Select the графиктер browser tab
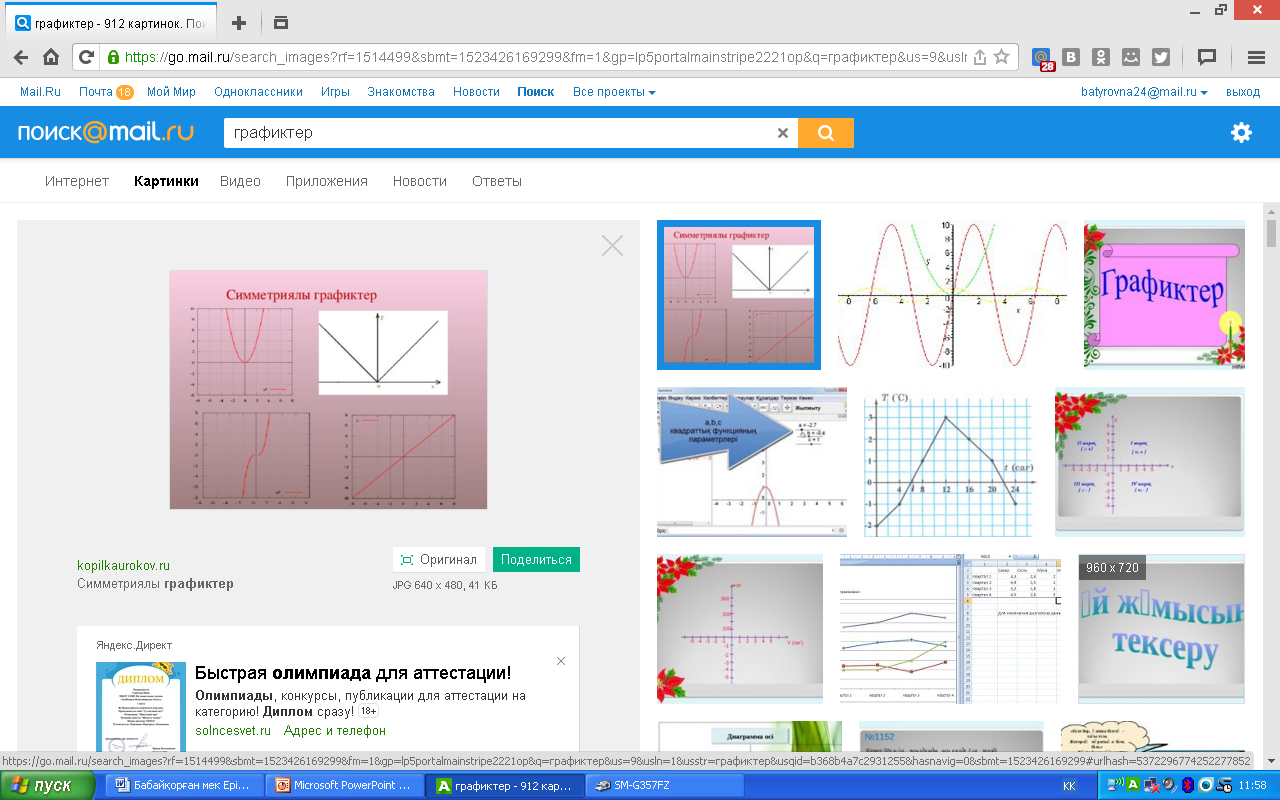Image resolution: width=1280 pixels, height=800 pixels. [112, 23]
